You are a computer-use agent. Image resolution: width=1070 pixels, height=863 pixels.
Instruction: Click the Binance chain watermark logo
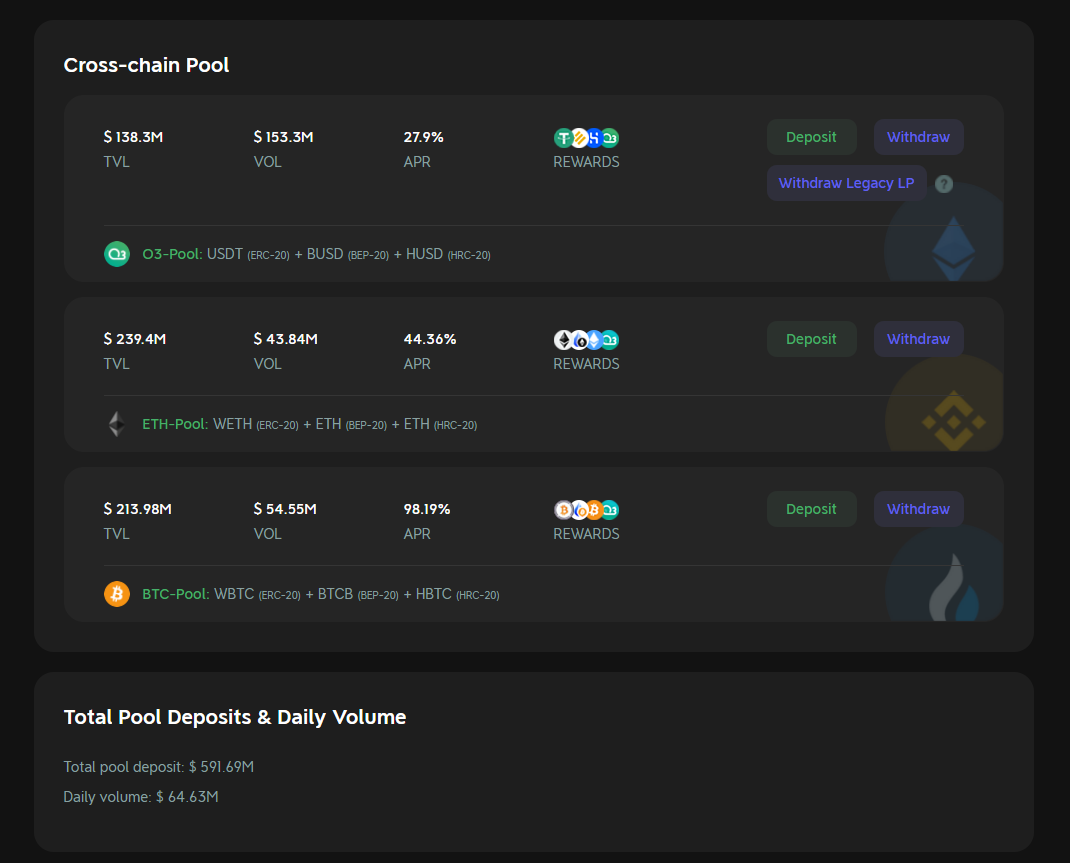click(952, 420)
